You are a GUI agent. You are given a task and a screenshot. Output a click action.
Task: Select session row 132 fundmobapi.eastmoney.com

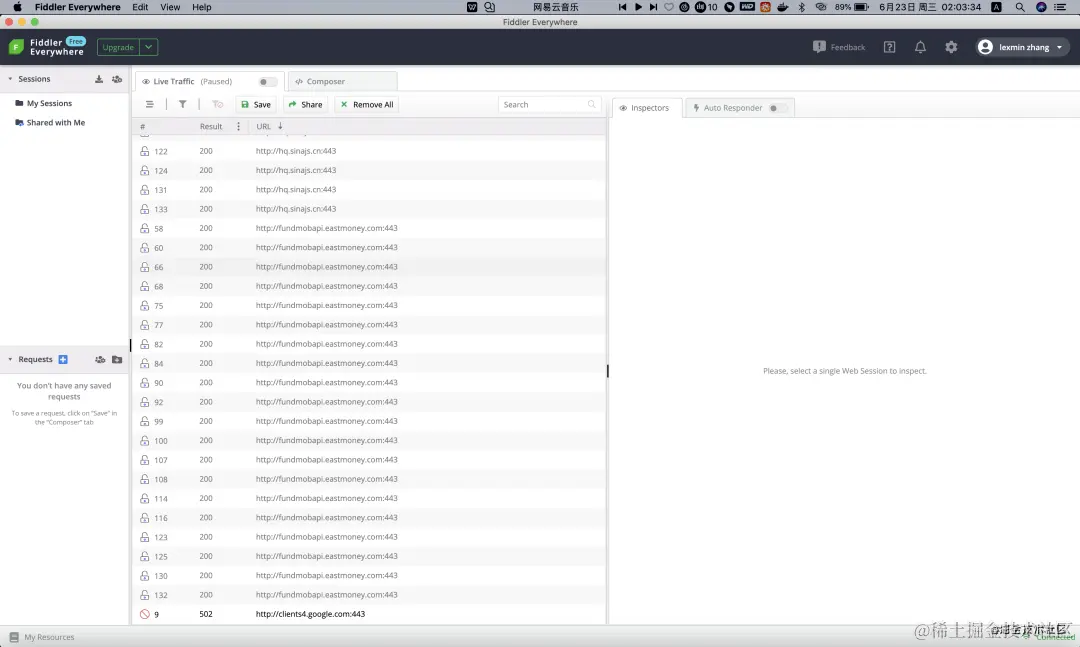(369, 595)
